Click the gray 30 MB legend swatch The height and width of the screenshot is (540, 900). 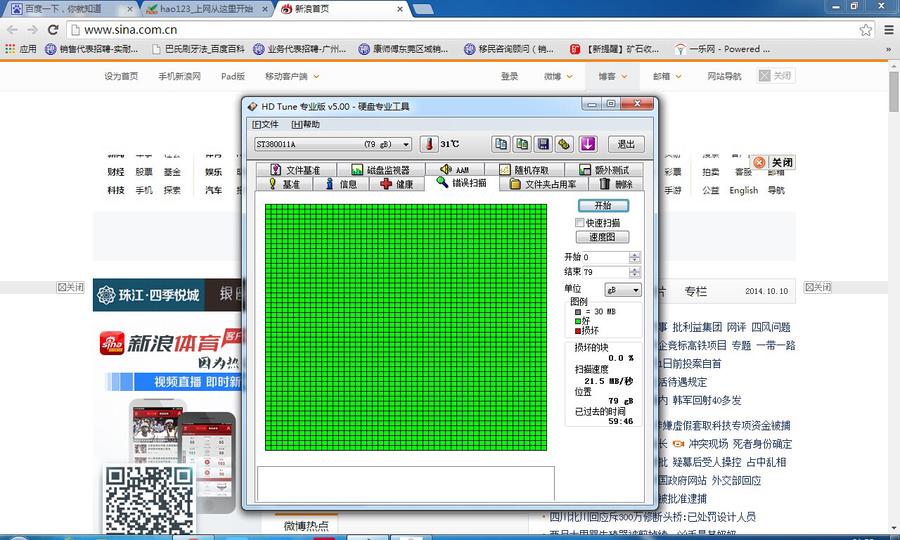click(x=578, y=312)
